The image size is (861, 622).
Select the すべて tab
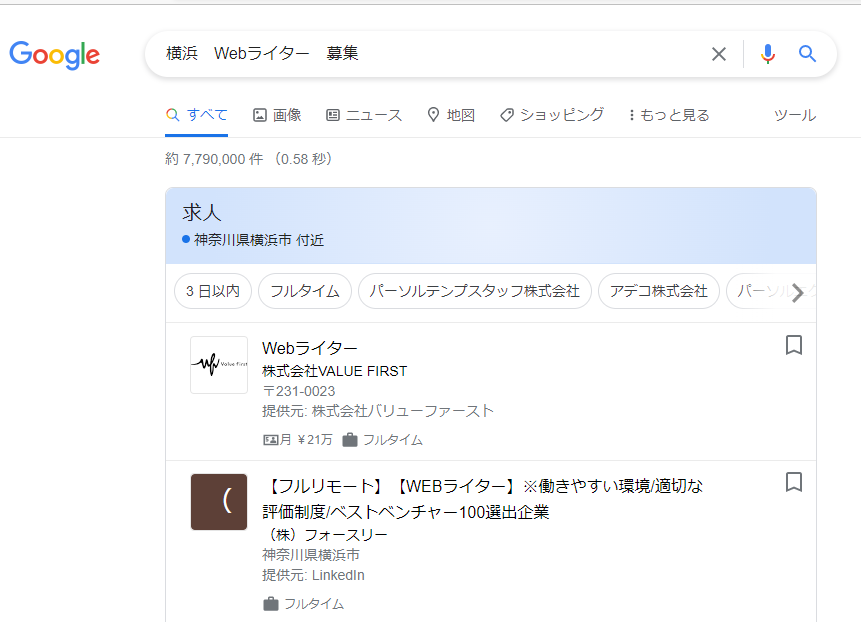(197, 115)
